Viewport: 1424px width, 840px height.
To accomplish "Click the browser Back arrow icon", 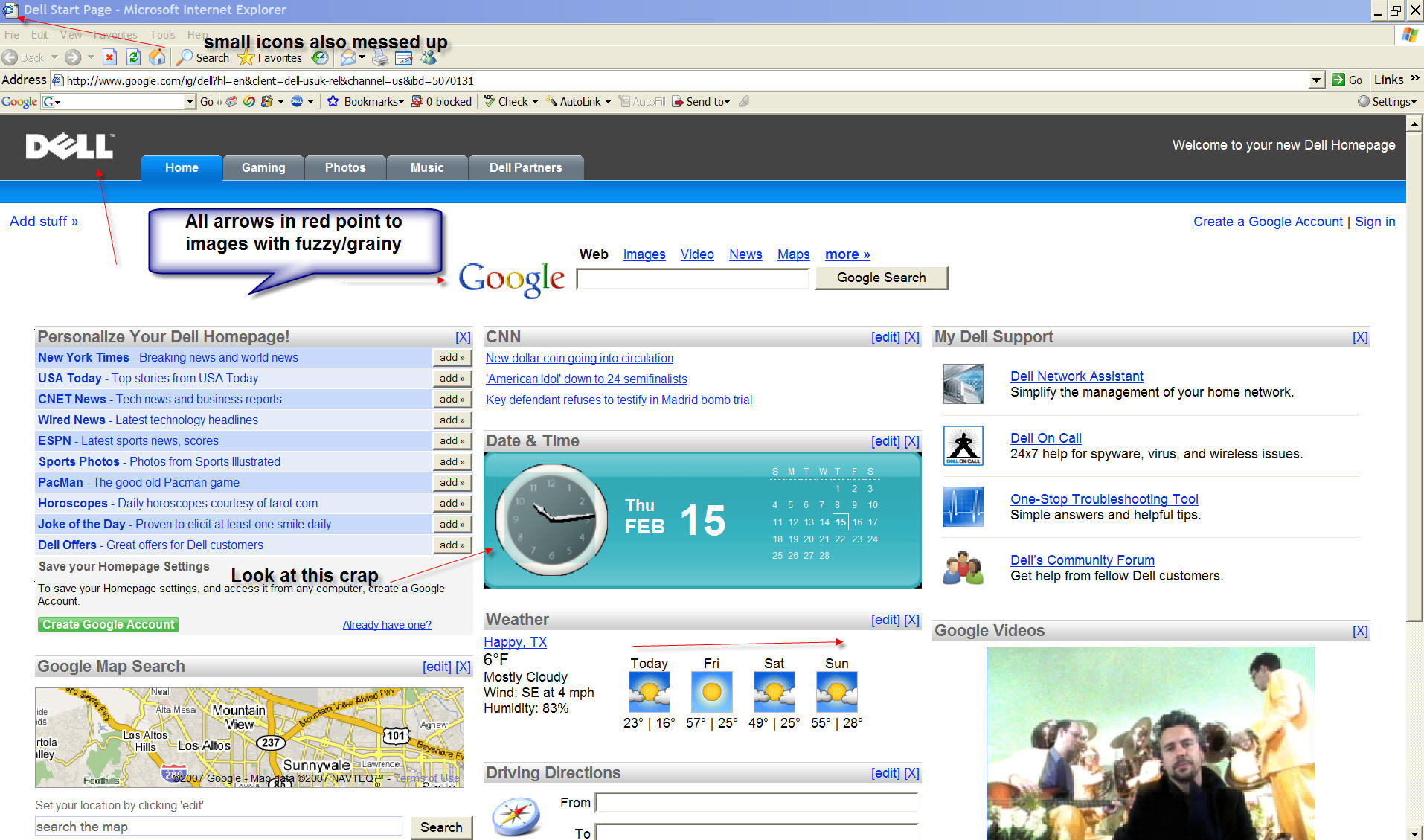I will [10, 57].
